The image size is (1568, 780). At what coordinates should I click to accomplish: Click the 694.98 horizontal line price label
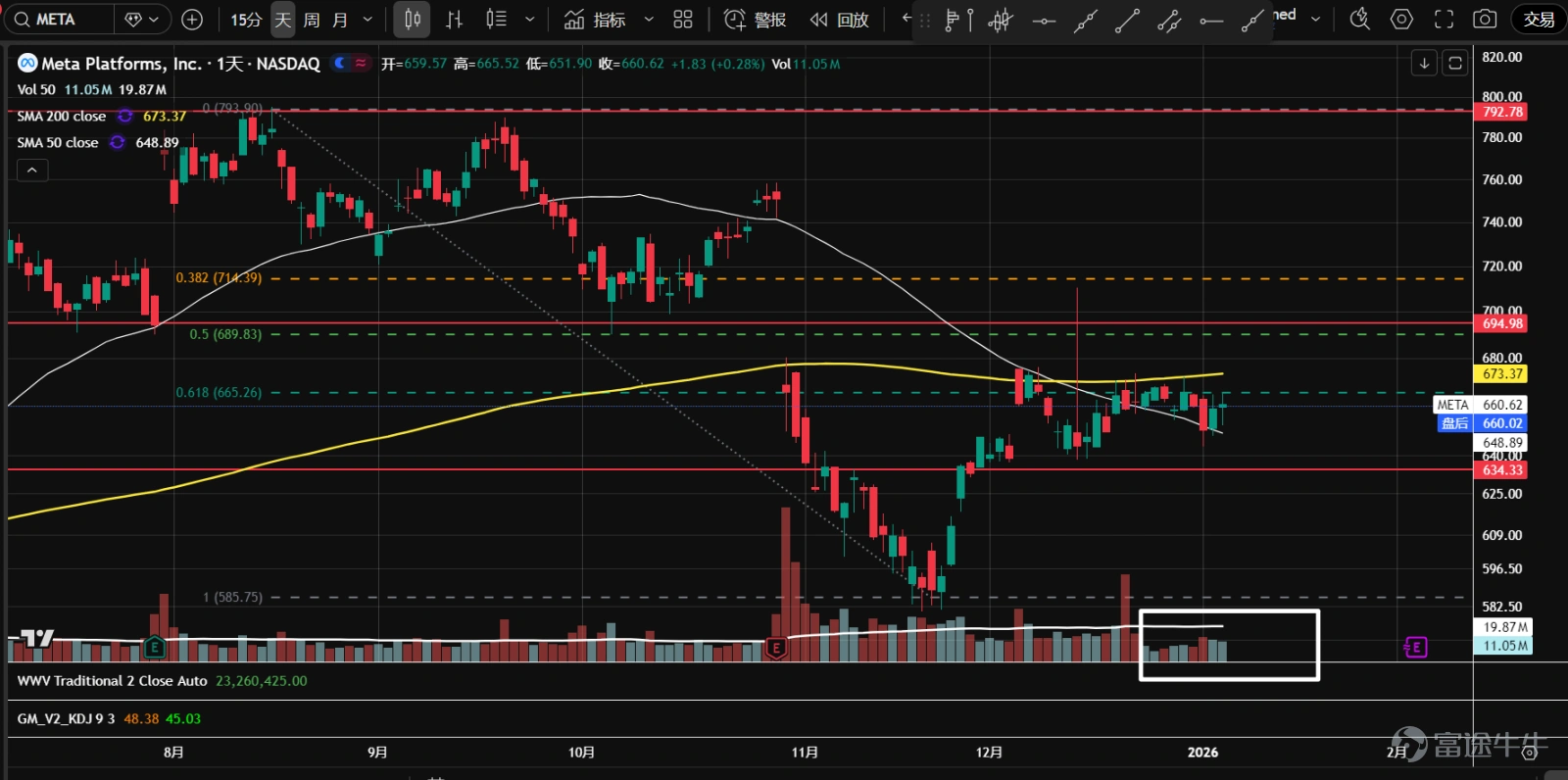coord(1501,323)
